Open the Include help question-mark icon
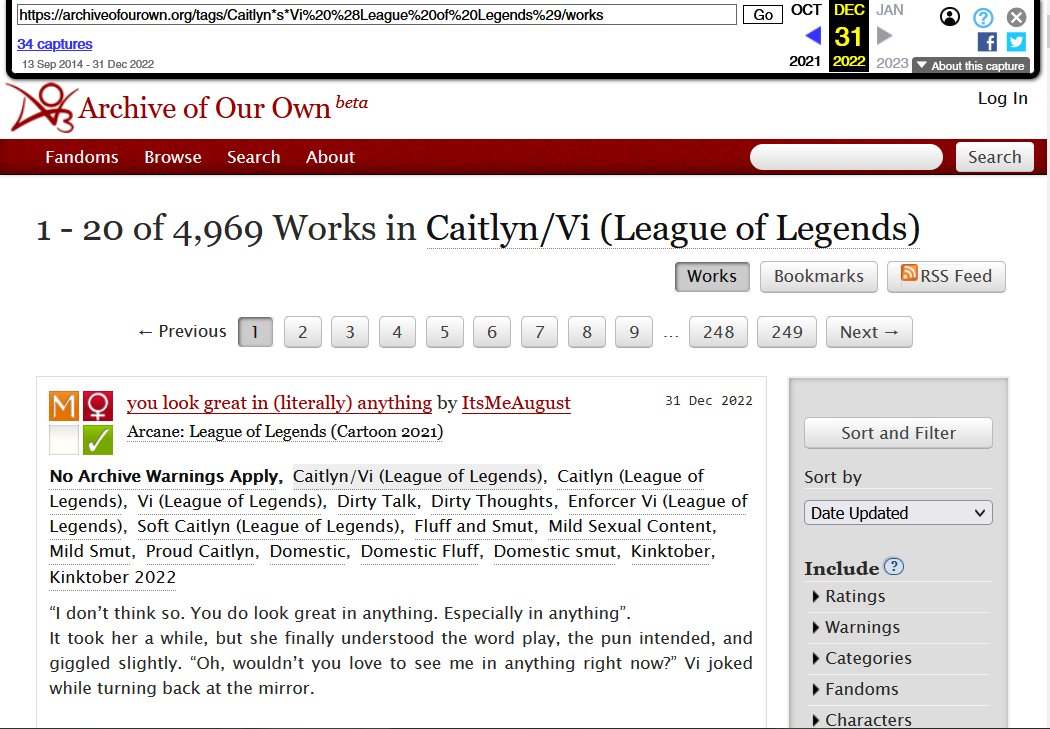Viewport: 1050px width, 729px height. (894, 567)
